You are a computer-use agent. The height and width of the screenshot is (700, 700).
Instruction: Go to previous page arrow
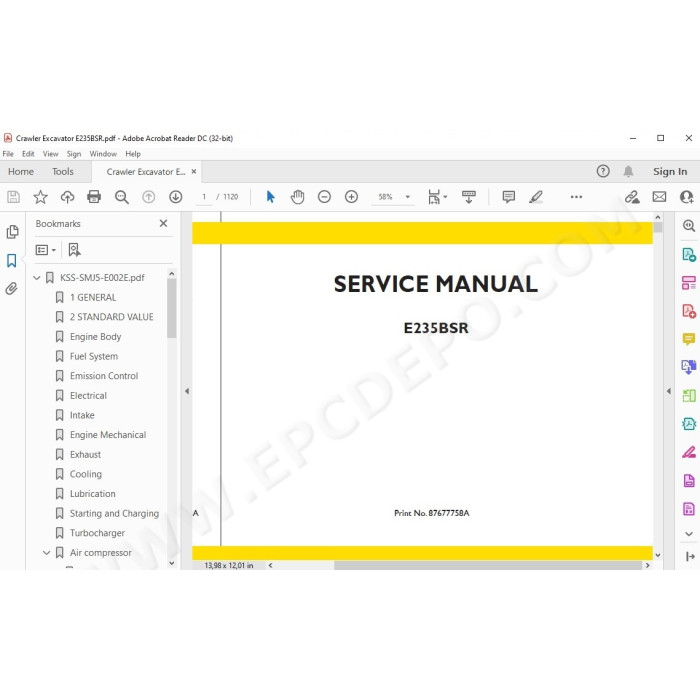tap(148, 197)
